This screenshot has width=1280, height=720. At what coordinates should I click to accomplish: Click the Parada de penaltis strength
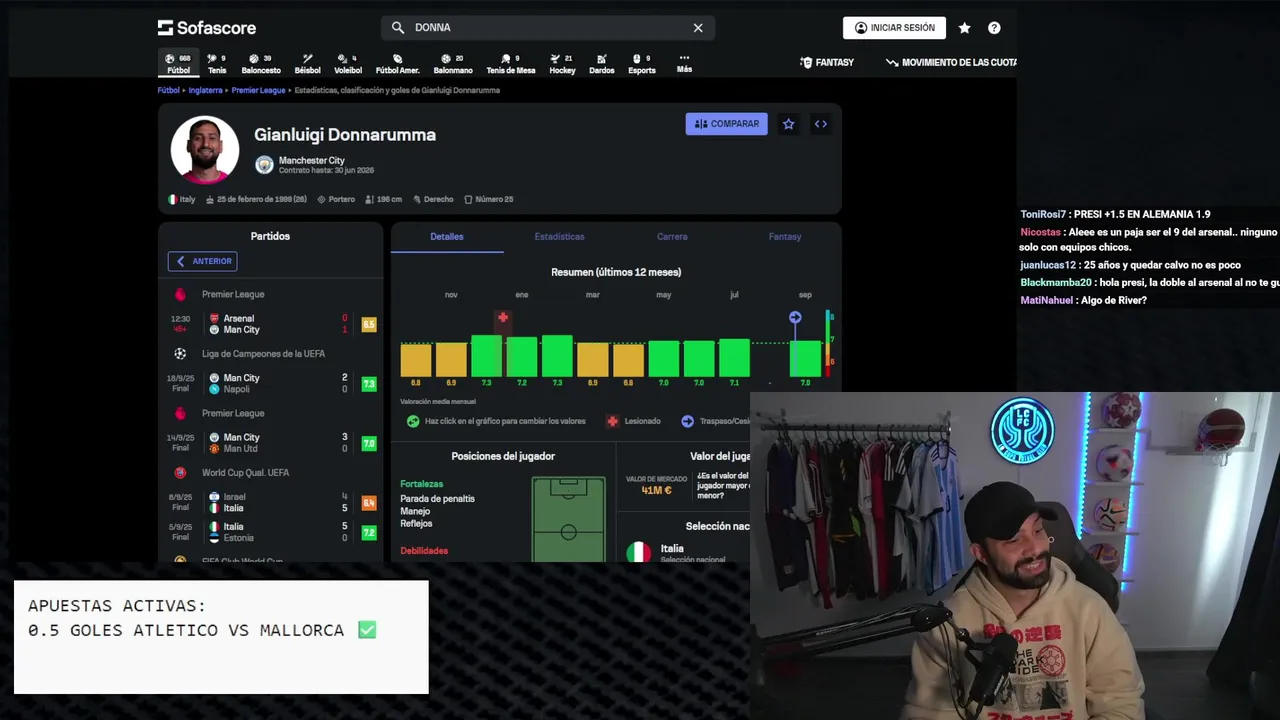[437, 498]
